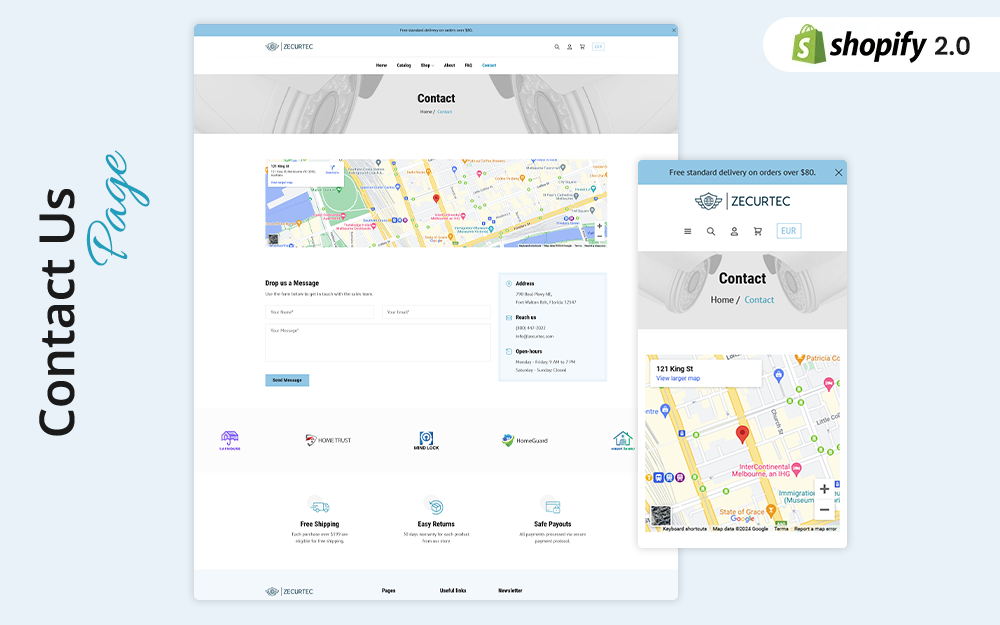Open the desktop header currency selector
The image size is (1000, 625).
pyautogui.click(x=598, y=47)
